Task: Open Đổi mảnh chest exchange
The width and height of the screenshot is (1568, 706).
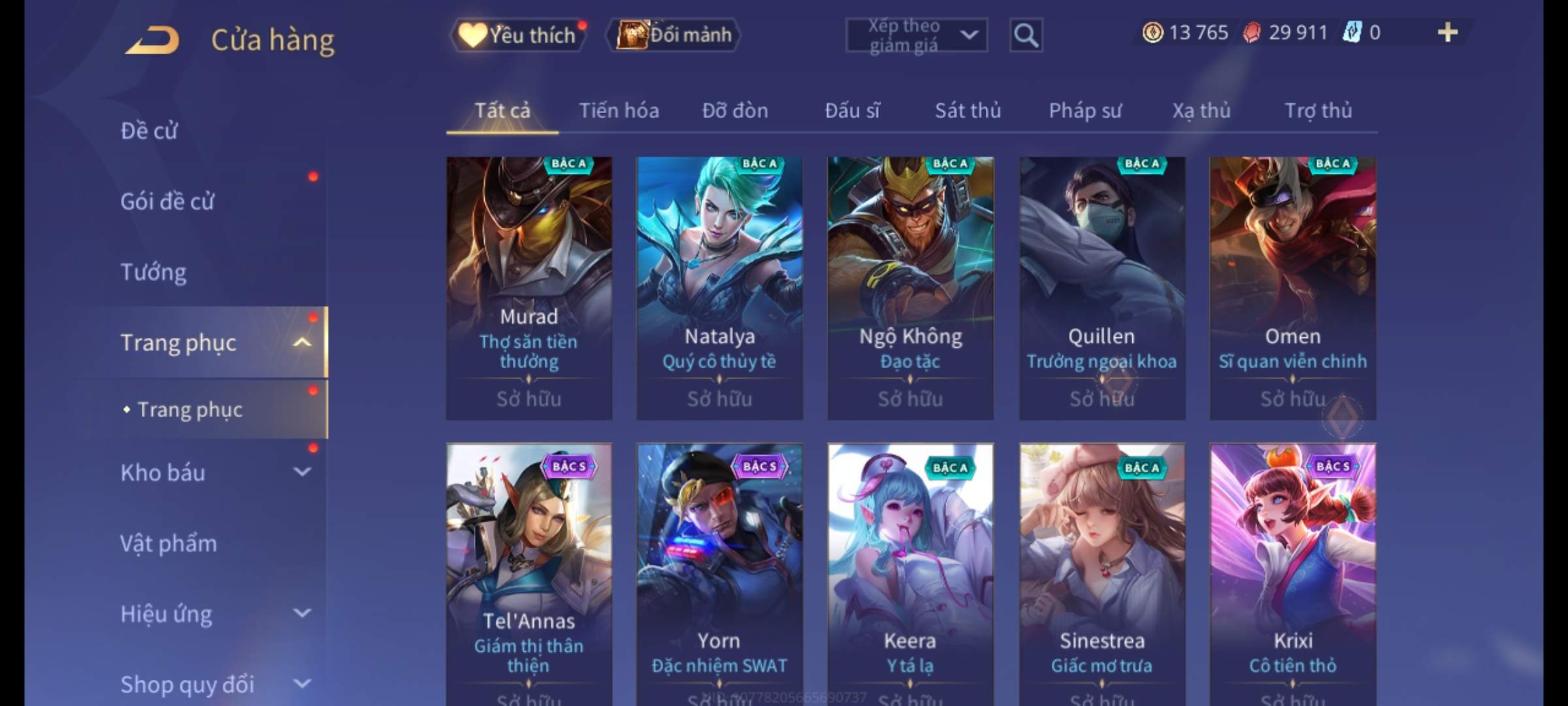Action: (x=674, y=35)
